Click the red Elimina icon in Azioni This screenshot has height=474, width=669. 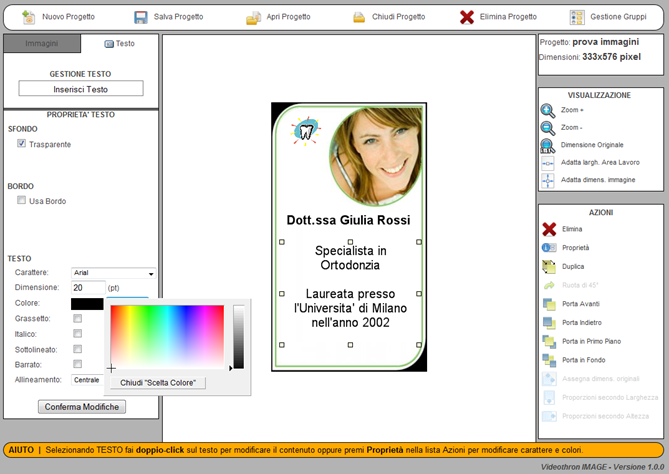coord(549,229)
